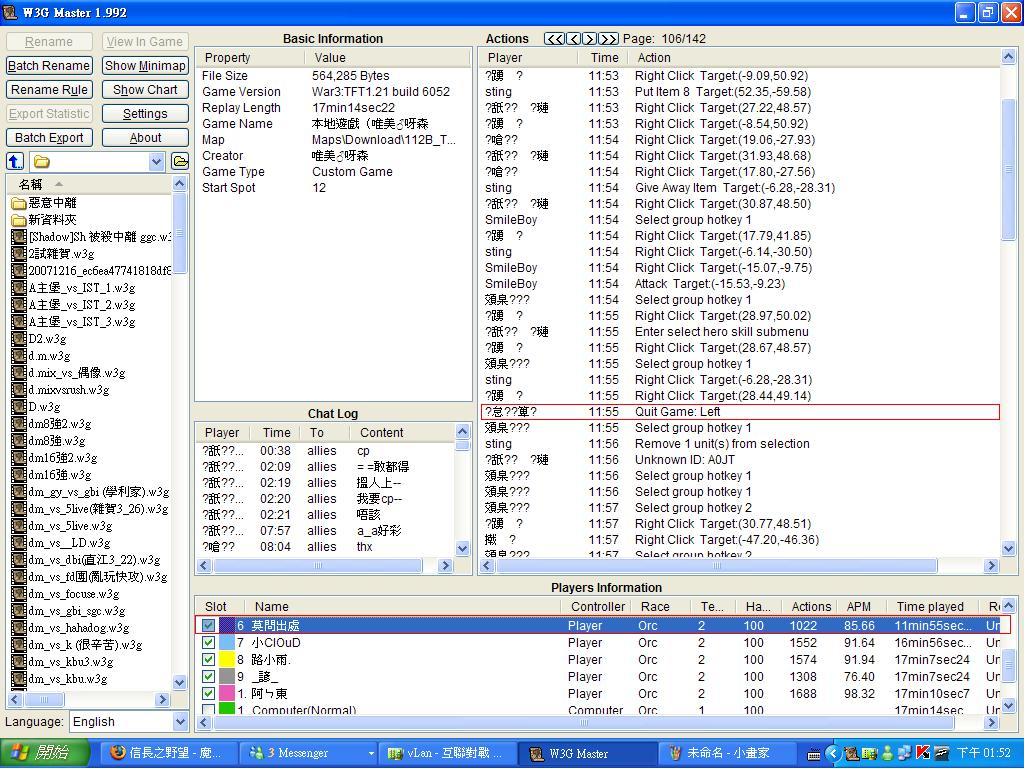1030x769 pixels.
Task: Go to previous Actions page
Action: click(x=573, y=39)
